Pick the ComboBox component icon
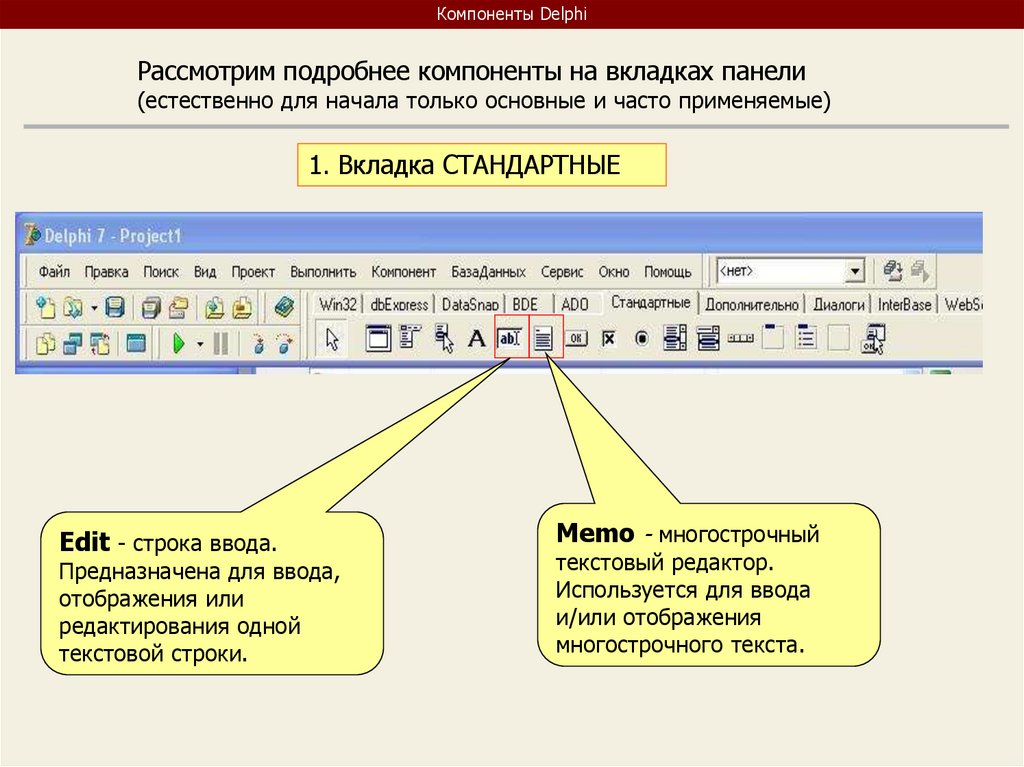This screenshot has width=1024, height=767. [x=708, y=338]
